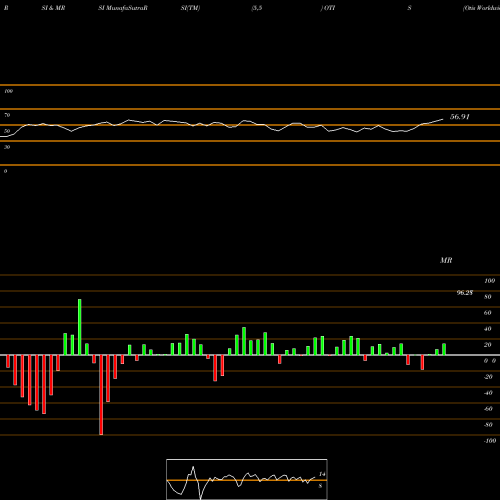Click the RSI 100 level label
500x500 pixels.
click(x=9, y=91)
